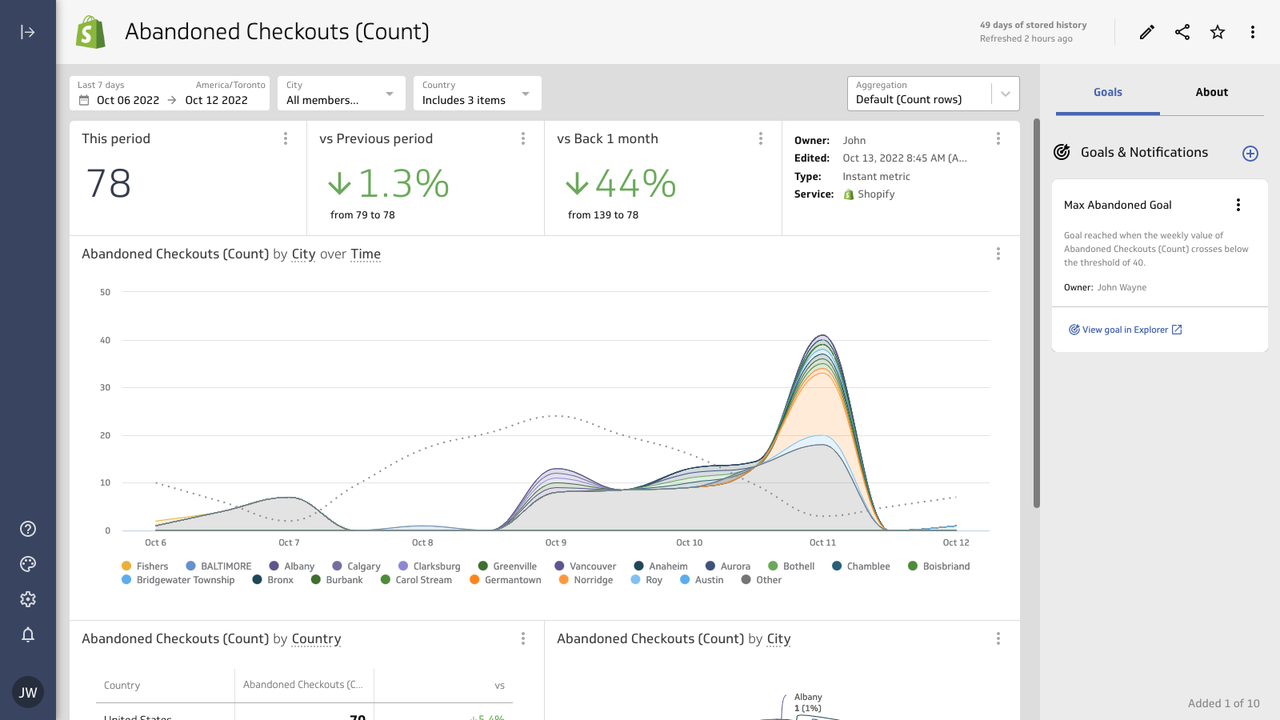The width and height of the screenshot is (1280, 720).
Task: Click the Goals & Notifications target icon
Action: tap(1061, 152)
